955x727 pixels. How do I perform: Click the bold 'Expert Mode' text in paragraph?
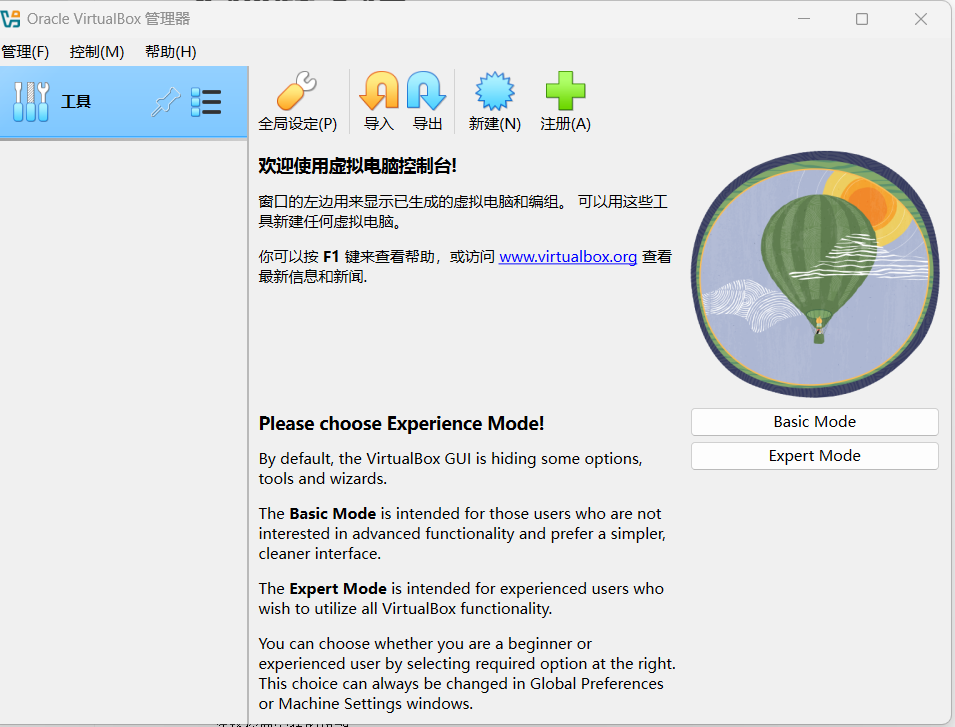338,589
